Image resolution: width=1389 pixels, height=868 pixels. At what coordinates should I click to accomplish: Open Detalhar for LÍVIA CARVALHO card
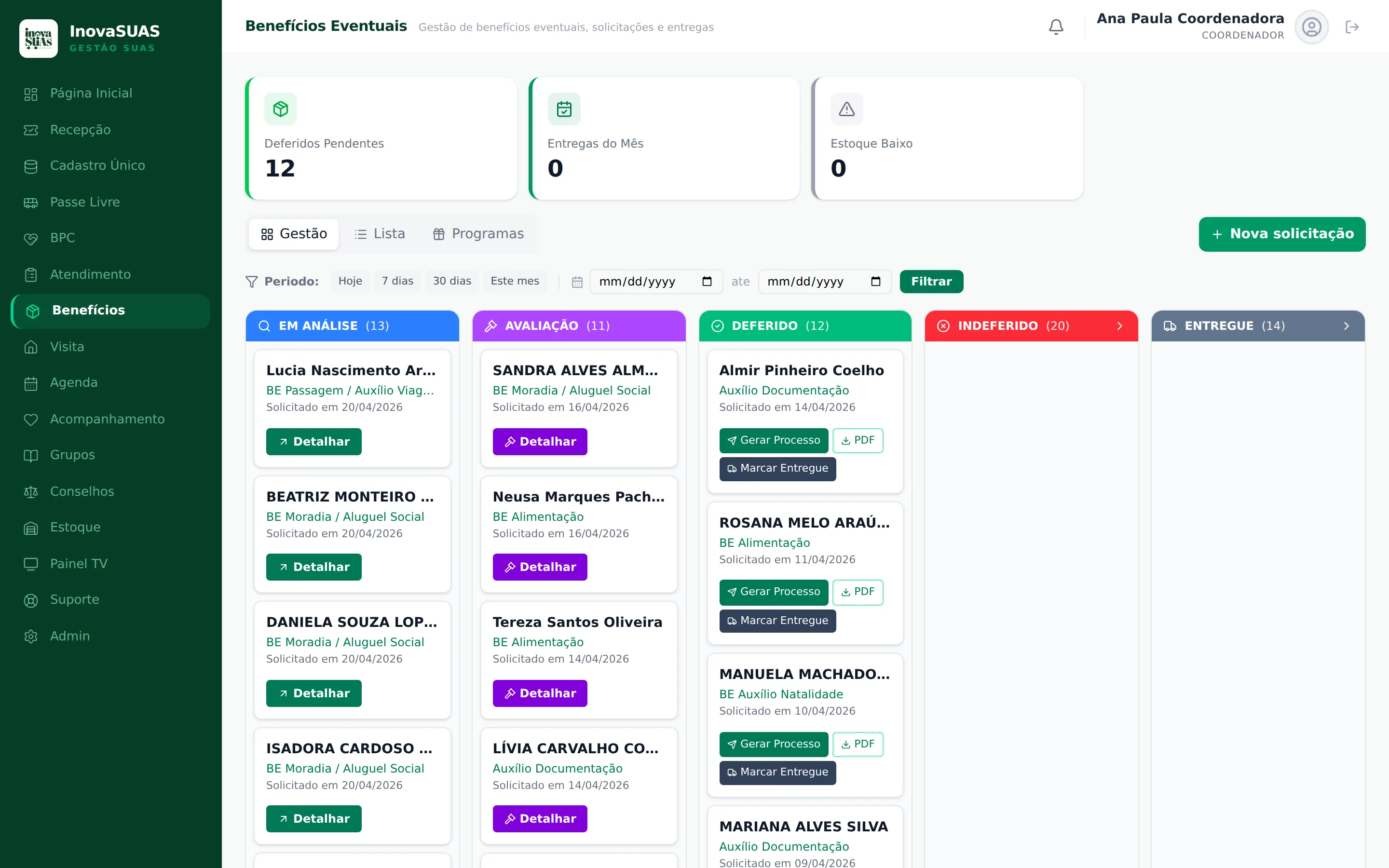click(x=540, y=819)
